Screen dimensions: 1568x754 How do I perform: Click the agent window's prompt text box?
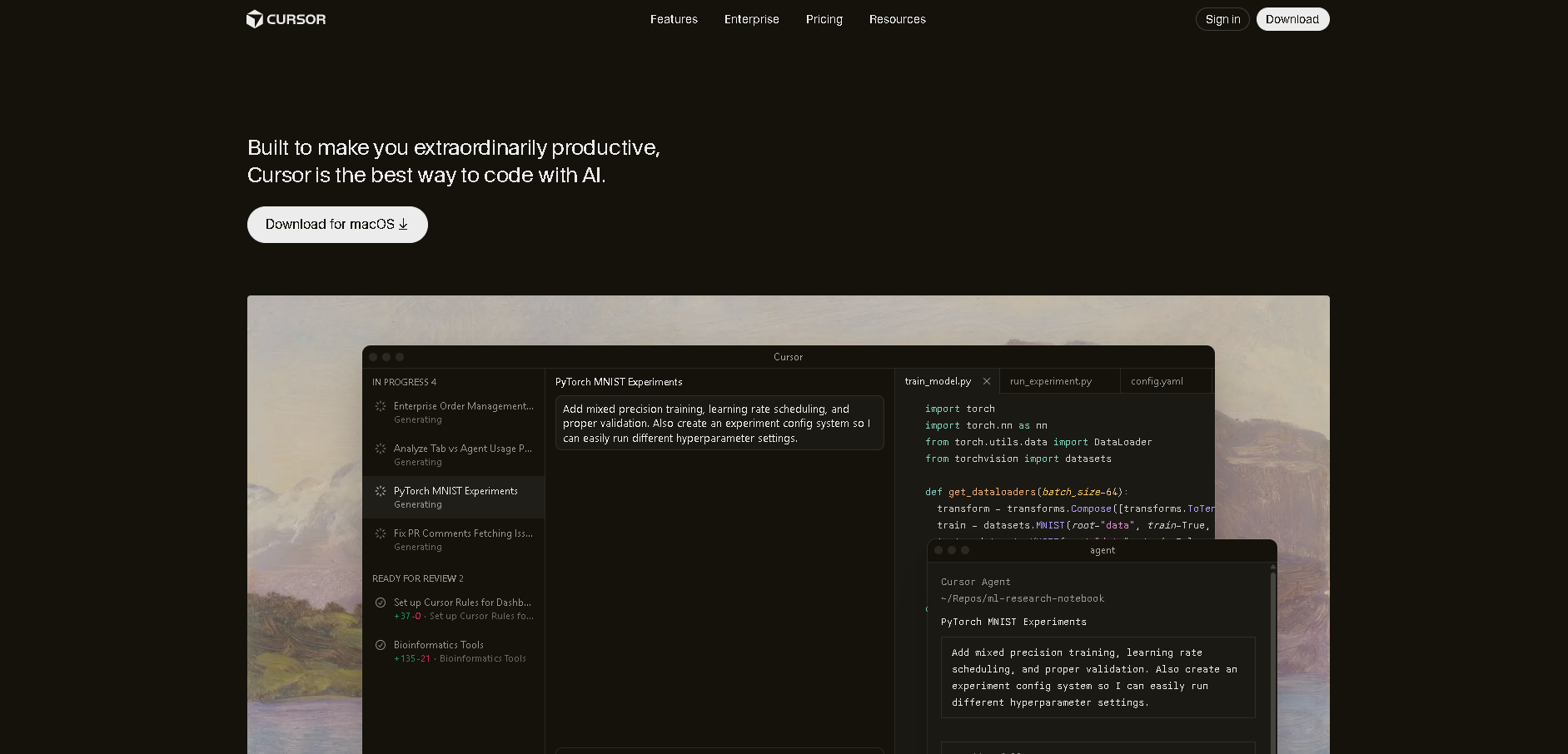point(1098,677)
